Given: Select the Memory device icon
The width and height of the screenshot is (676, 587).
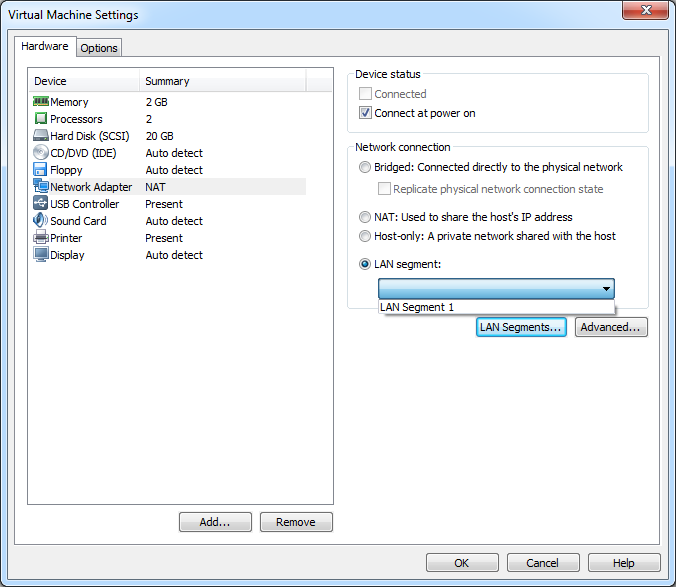Looking at the screenshot, I should click(41, 102).
